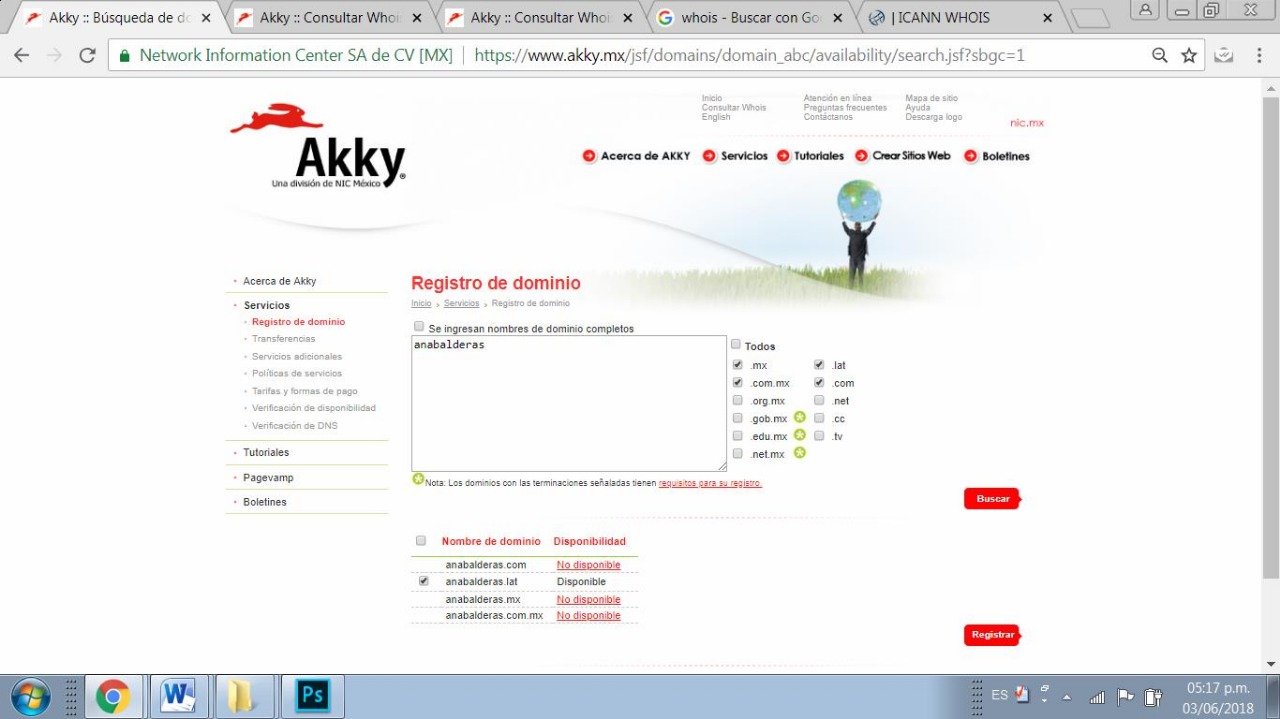
Task: Enable the .org.mx extension checkbox
Action: click(738, 401)
